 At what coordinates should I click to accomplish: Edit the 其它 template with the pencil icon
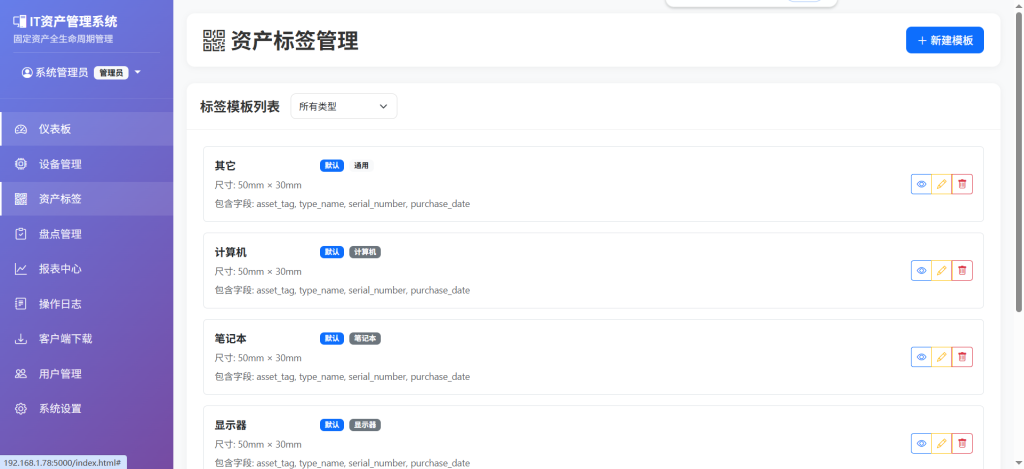pyautogui.click(x=942, y=184)
